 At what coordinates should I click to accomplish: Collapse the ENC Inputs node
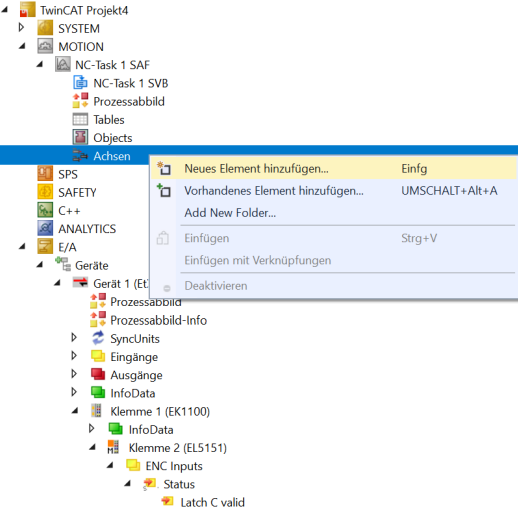click(x=110, y=466)
